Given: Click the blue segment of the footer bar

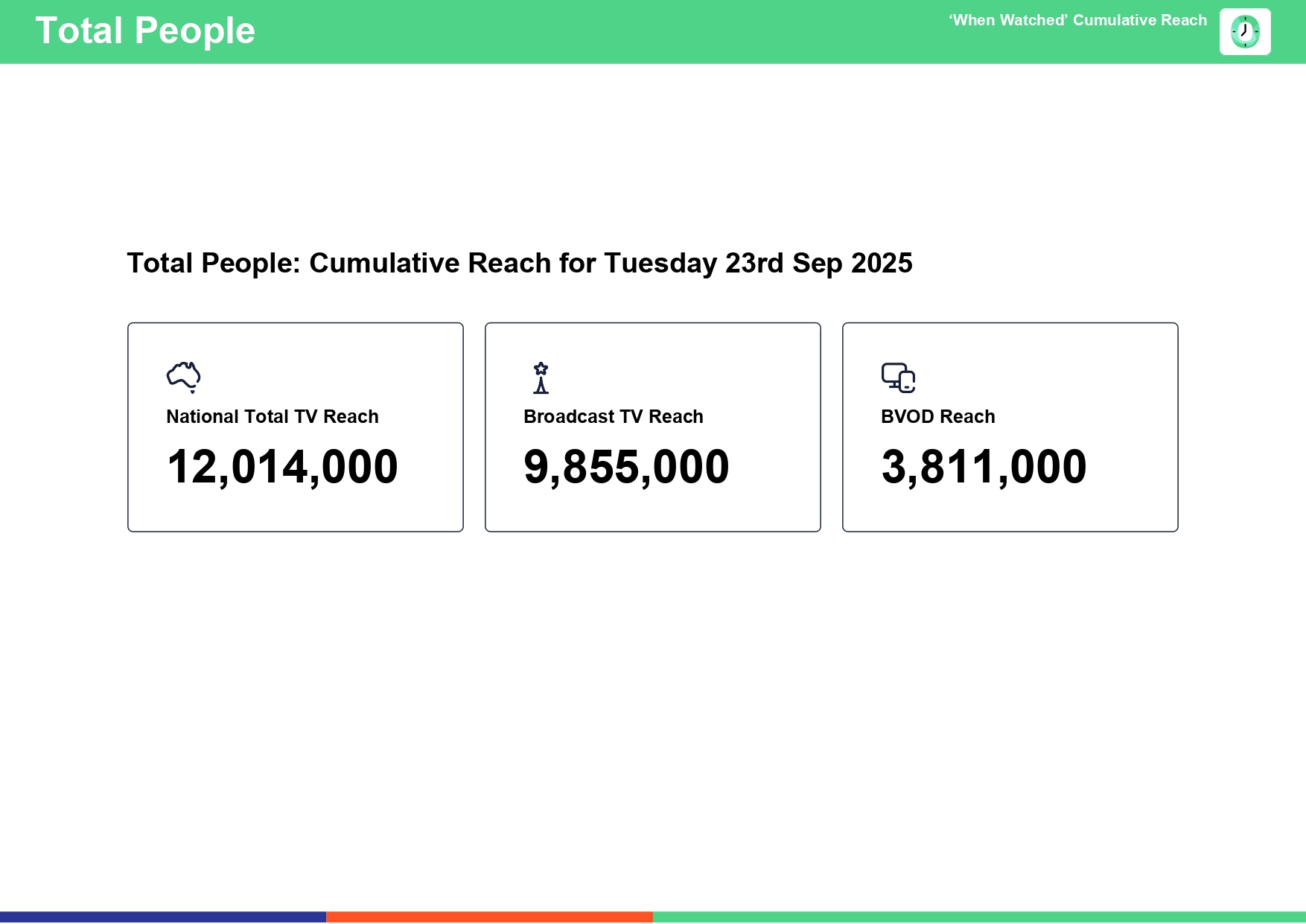Looking at the screenshot, I should pos(163,917).
